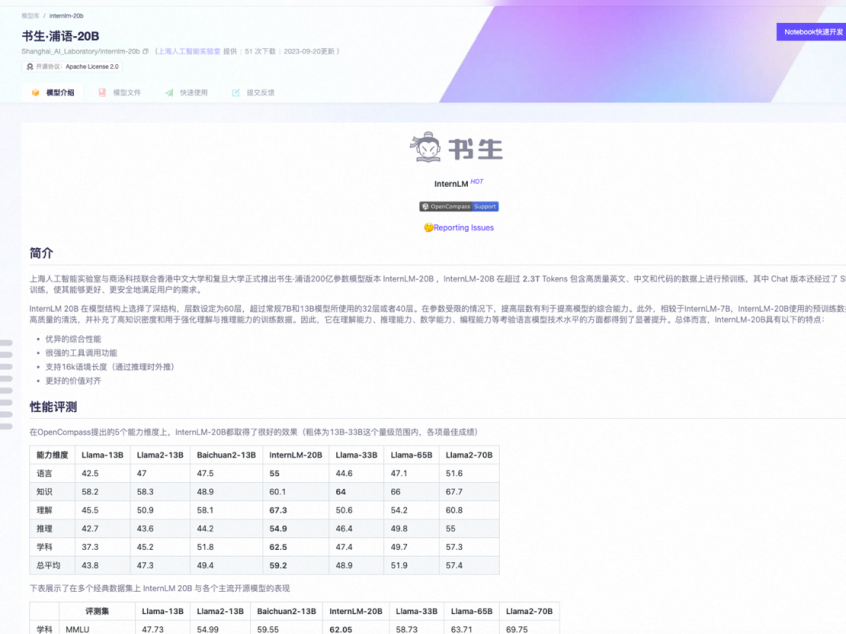846x634 pixels.
Task: Click the 模型介绍 tab cube icon
Action: tap(36, 93)
